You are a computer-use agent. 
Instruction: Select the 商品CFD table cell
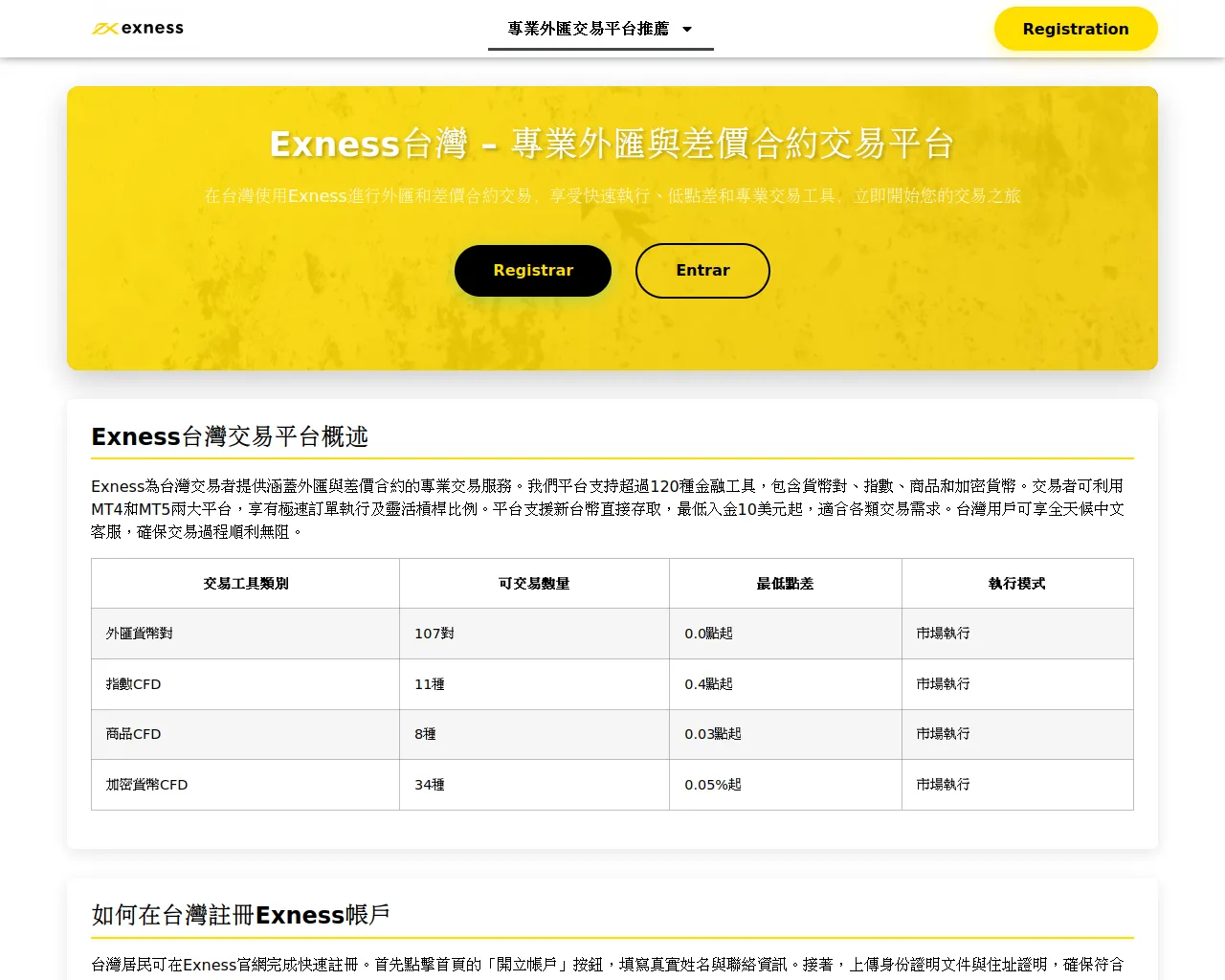point(133,734)
